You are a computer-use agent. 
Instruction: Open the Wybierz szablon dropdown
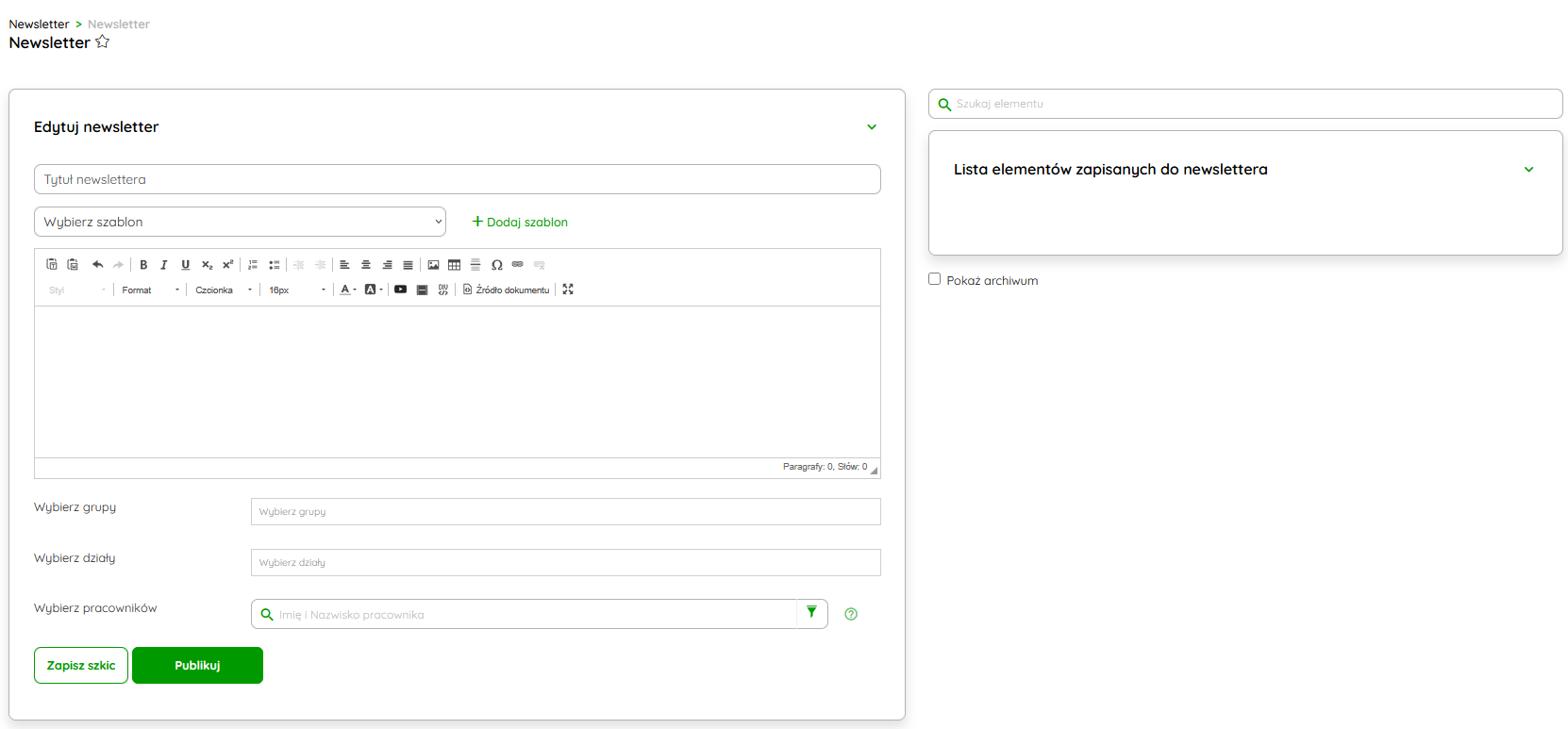(240, 222)
